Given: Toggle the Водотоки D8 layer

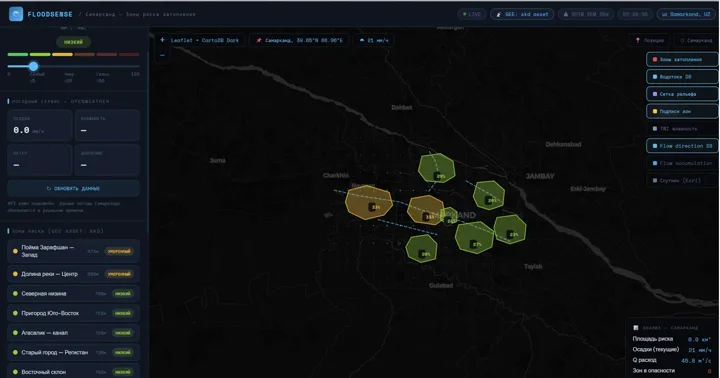Looking at the screenshot, I should click(682, 77).
